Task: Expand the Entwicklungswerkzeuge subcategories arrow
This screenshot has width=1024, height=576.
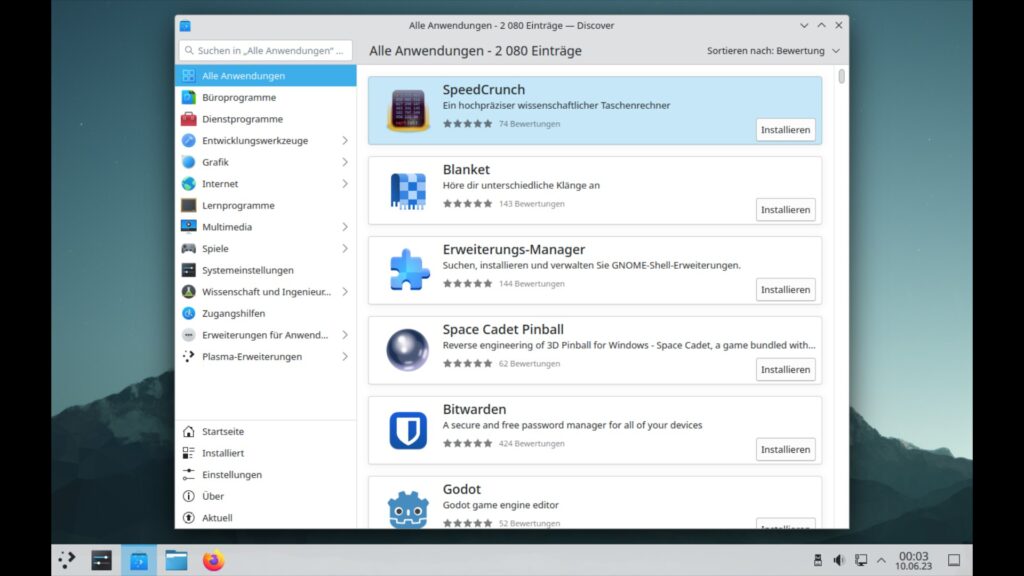Action: pos(345,140)
